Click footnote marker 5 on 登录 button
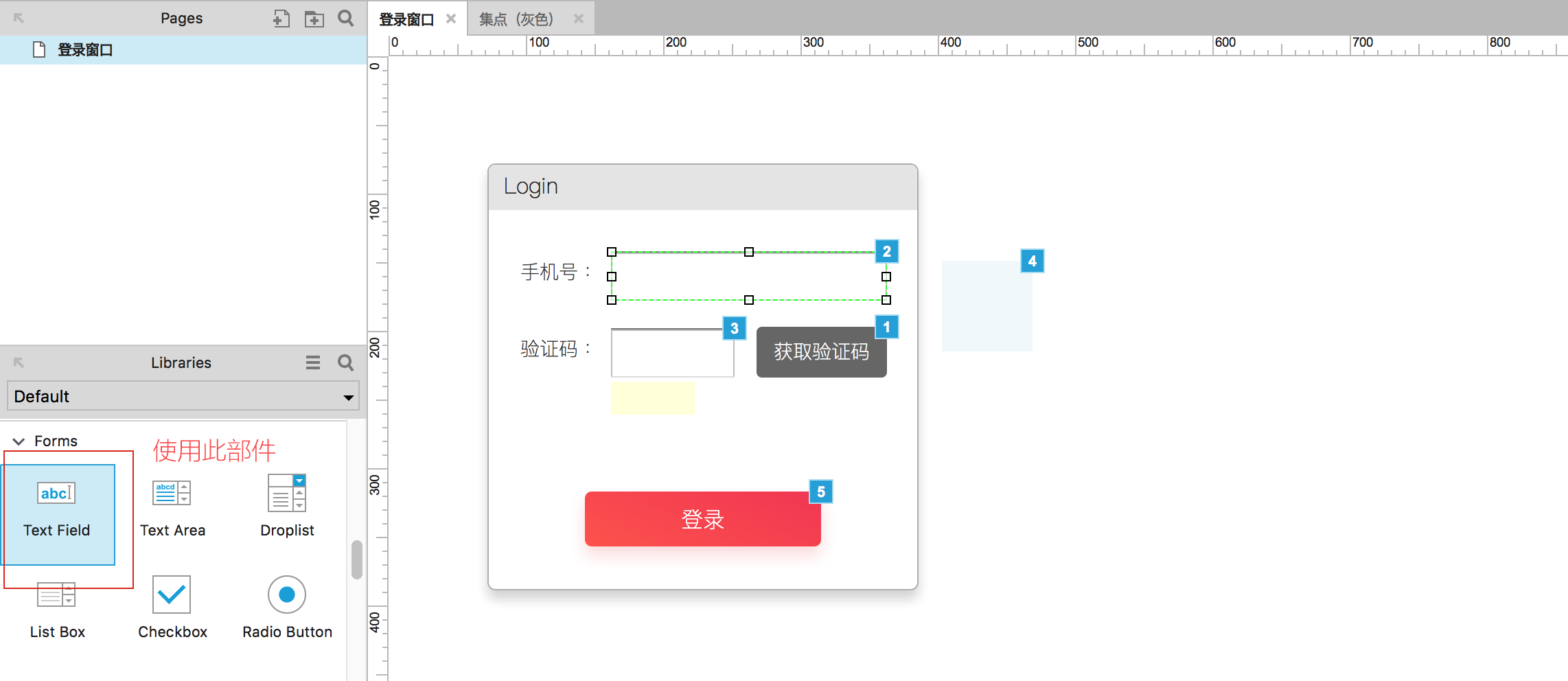1568x681 pixels. (x=820, y=492)
